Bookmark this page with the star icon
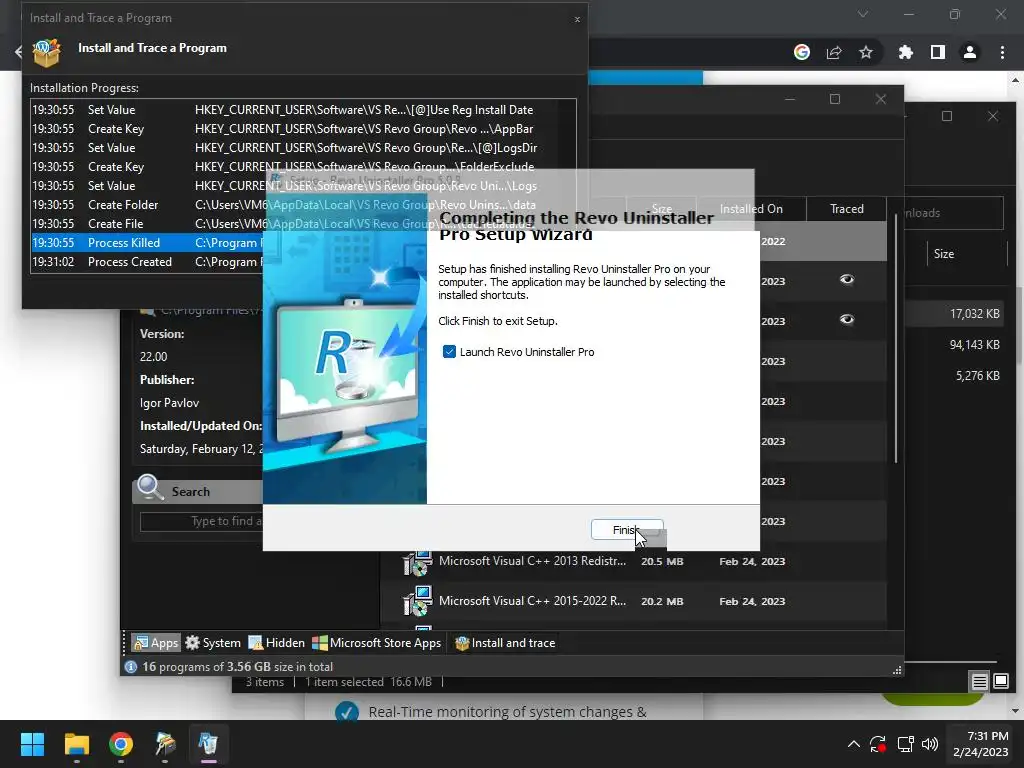The image size is (1024, 768). [x=866, y=52]
